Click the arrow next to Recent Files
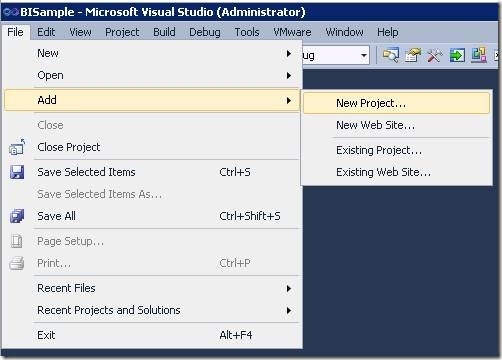This screenshot has width=502, height=360. (x=289, y=288)
